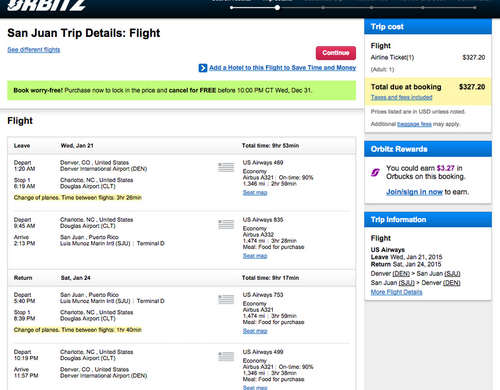
Task: Click the blue arrow icon beside Add a Hotel
Action: tap(203, 68)
